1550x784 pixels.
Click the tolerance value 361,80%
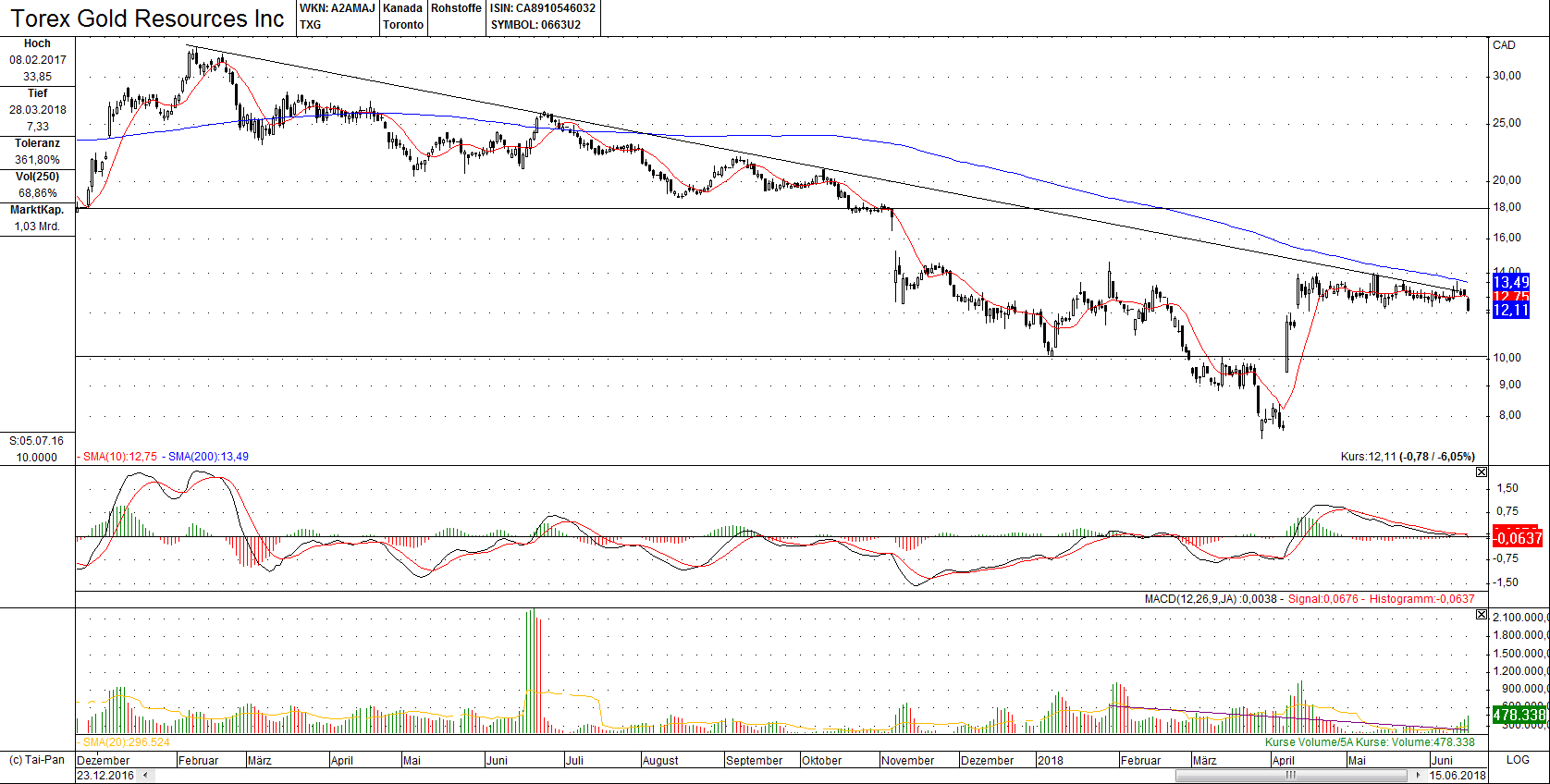click(38, 160)
